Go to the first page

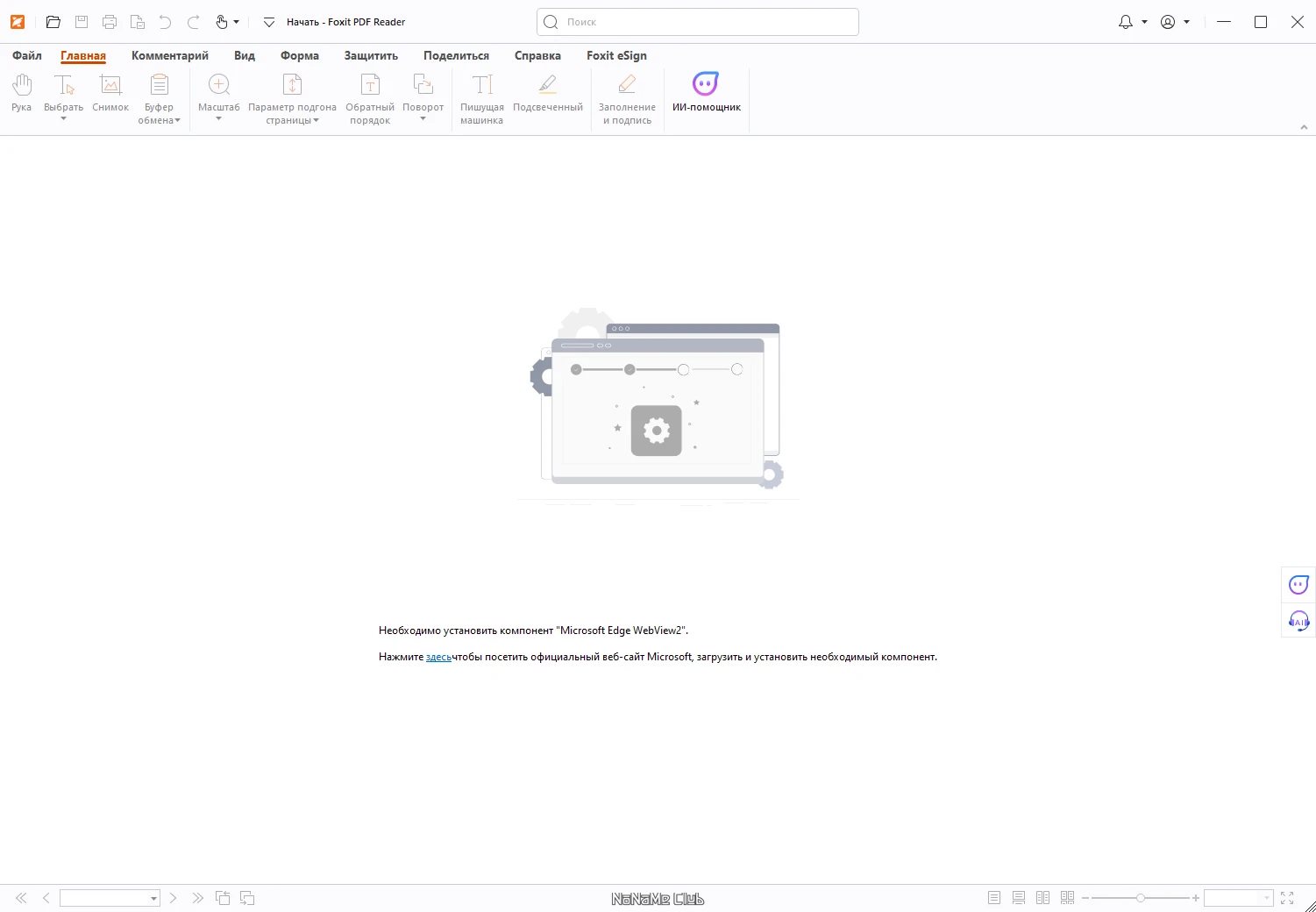[x=22, y=898]
